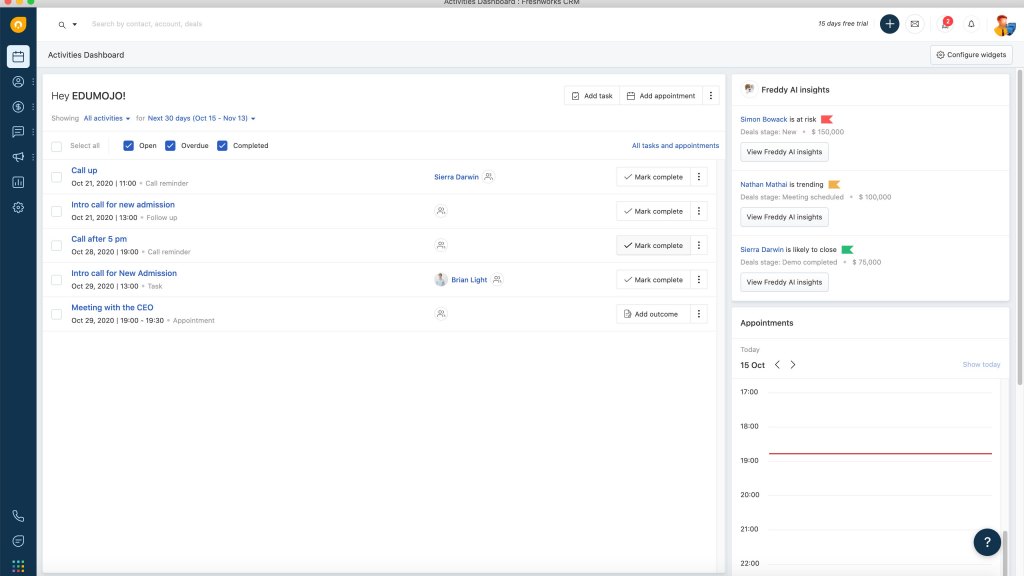Screen dimensions: 1024x576
Task: Mark the Call up activity complete
Action: pyautogui.click(x=655, y=176)
